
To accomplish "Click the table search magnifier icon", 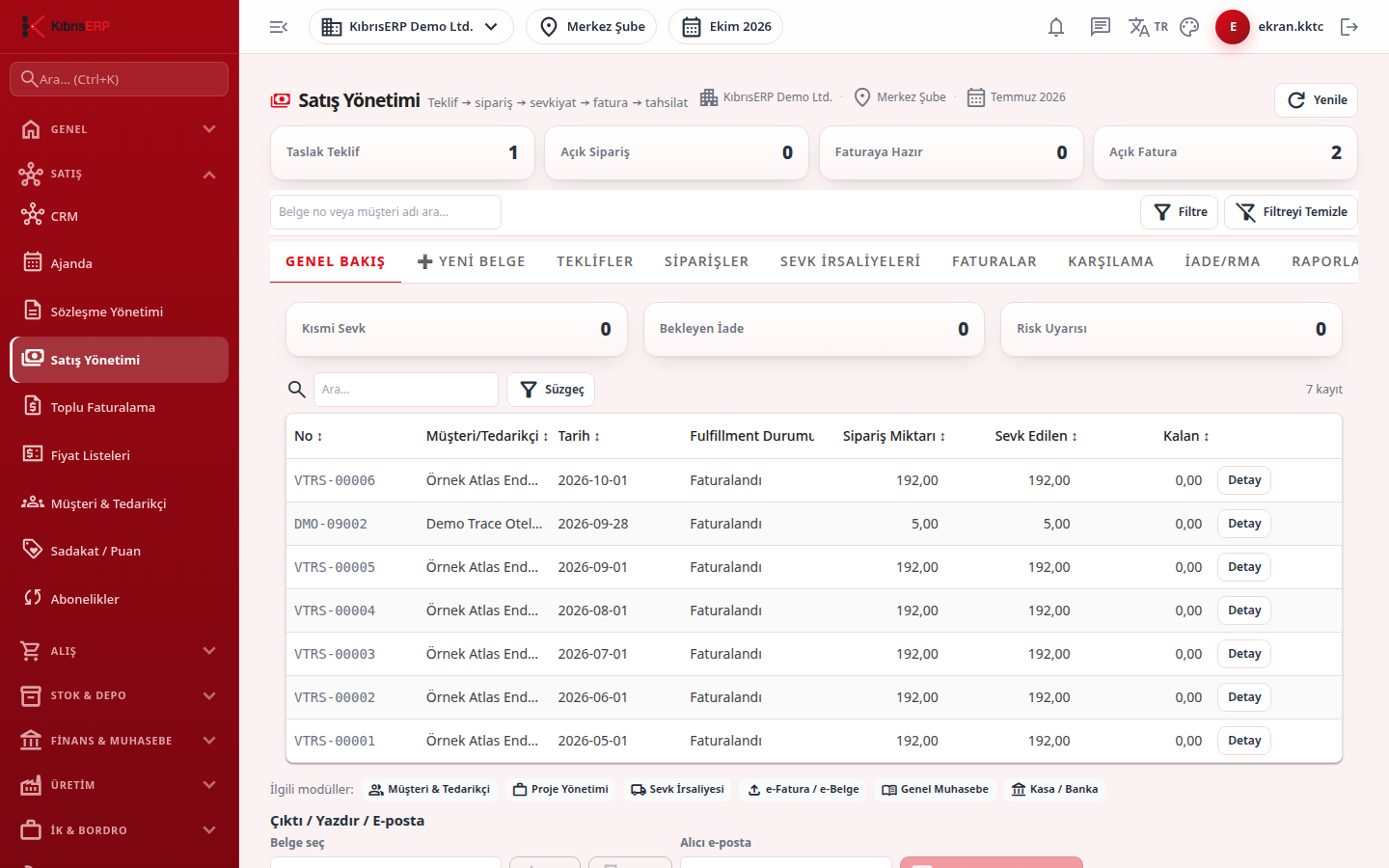I will tap(297, 390).
